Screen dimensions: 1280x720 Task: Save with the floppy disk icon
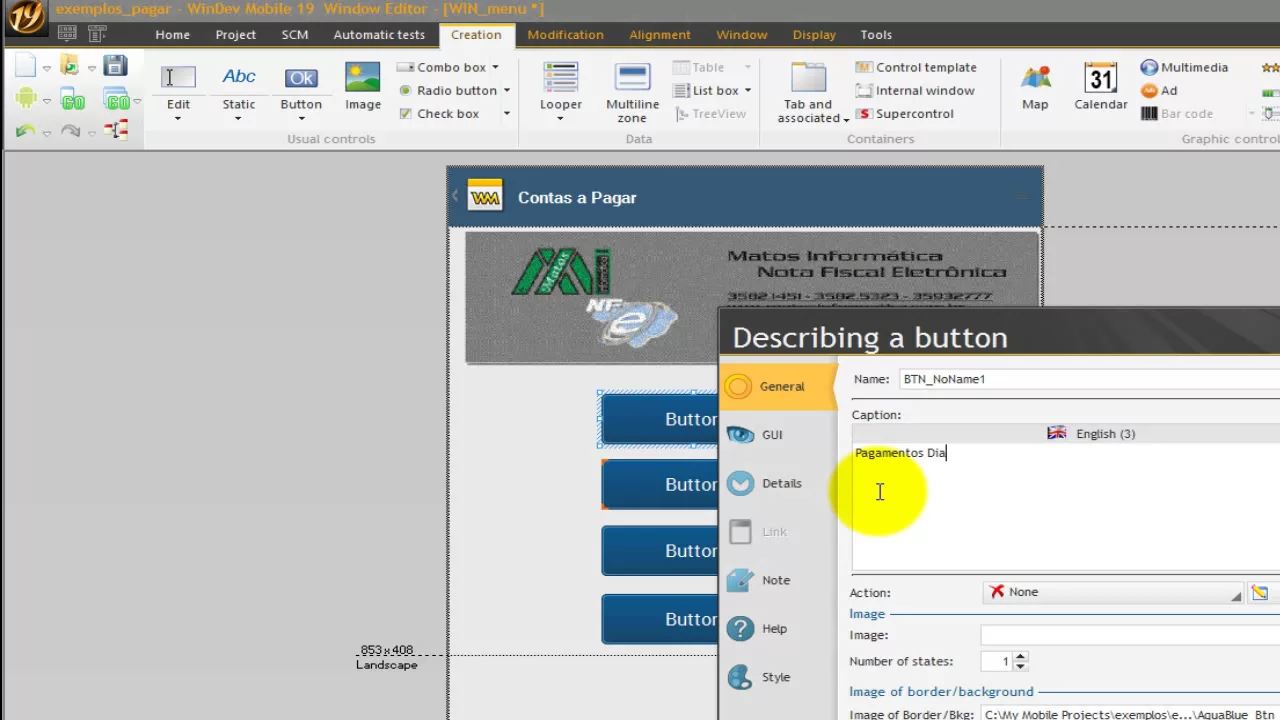[x=116, y=66]
